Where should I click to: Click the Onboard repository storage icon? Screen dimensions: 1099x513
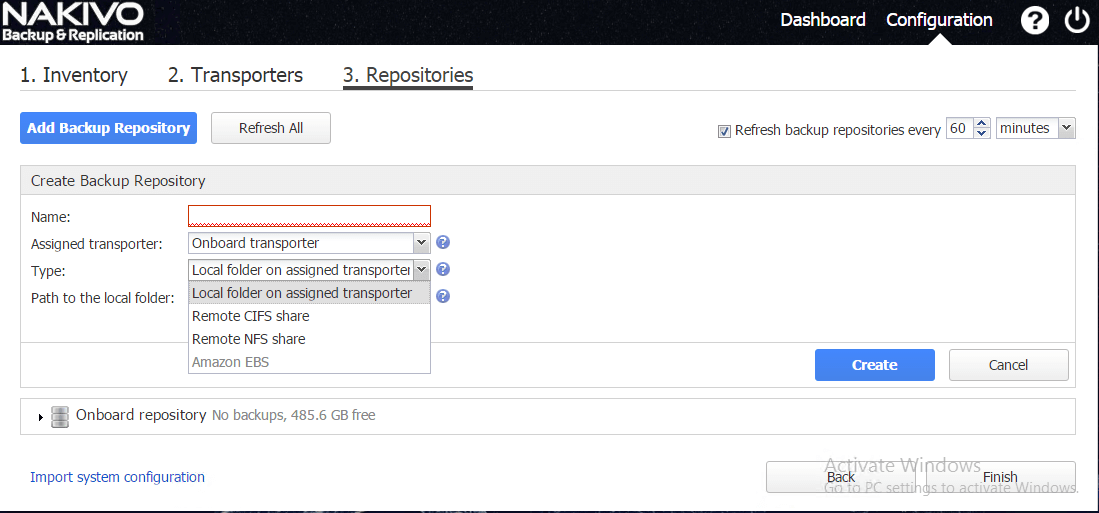(x=60, y=416)
